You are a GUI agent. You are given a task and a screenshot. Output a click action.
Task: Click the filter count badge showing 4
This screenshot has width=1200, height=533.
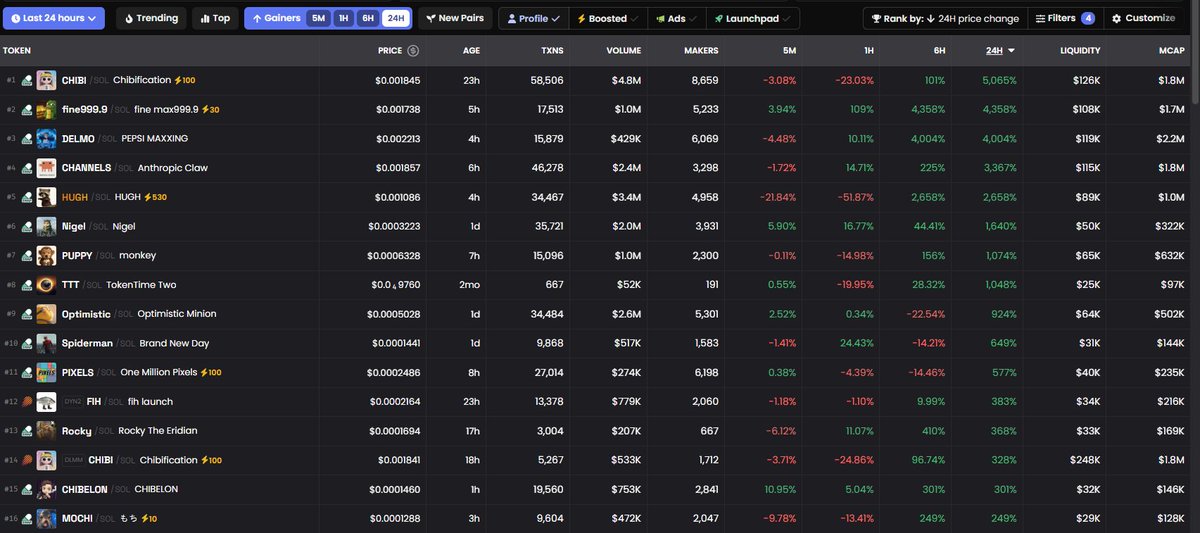pos(1087,18)
